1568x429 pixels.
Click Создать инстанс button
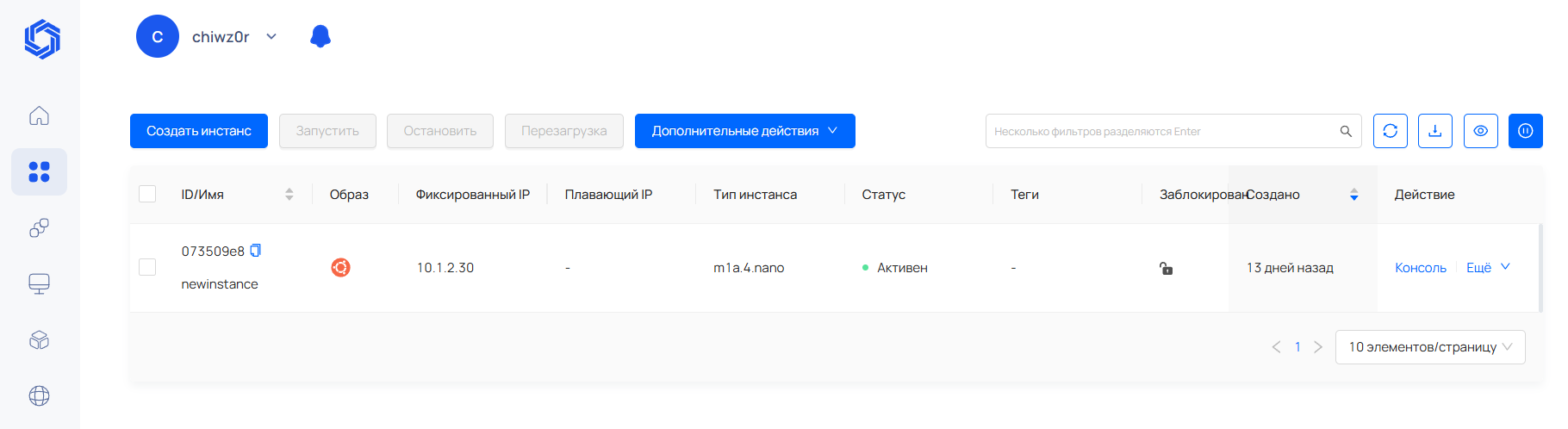point(199,131)
